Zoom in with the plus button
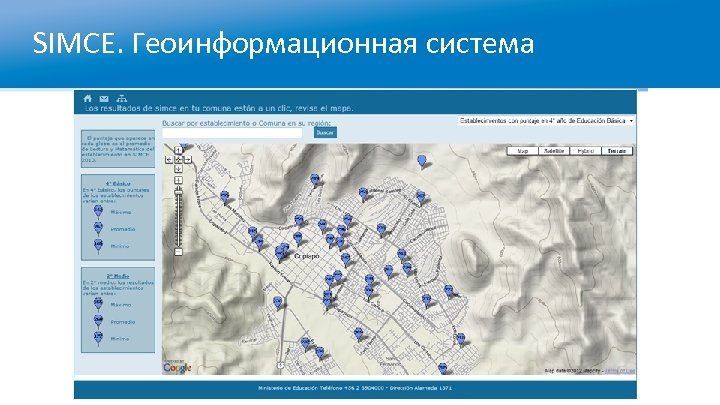The width and height of the screenshot is (720, 405). (x=178, y=180)
